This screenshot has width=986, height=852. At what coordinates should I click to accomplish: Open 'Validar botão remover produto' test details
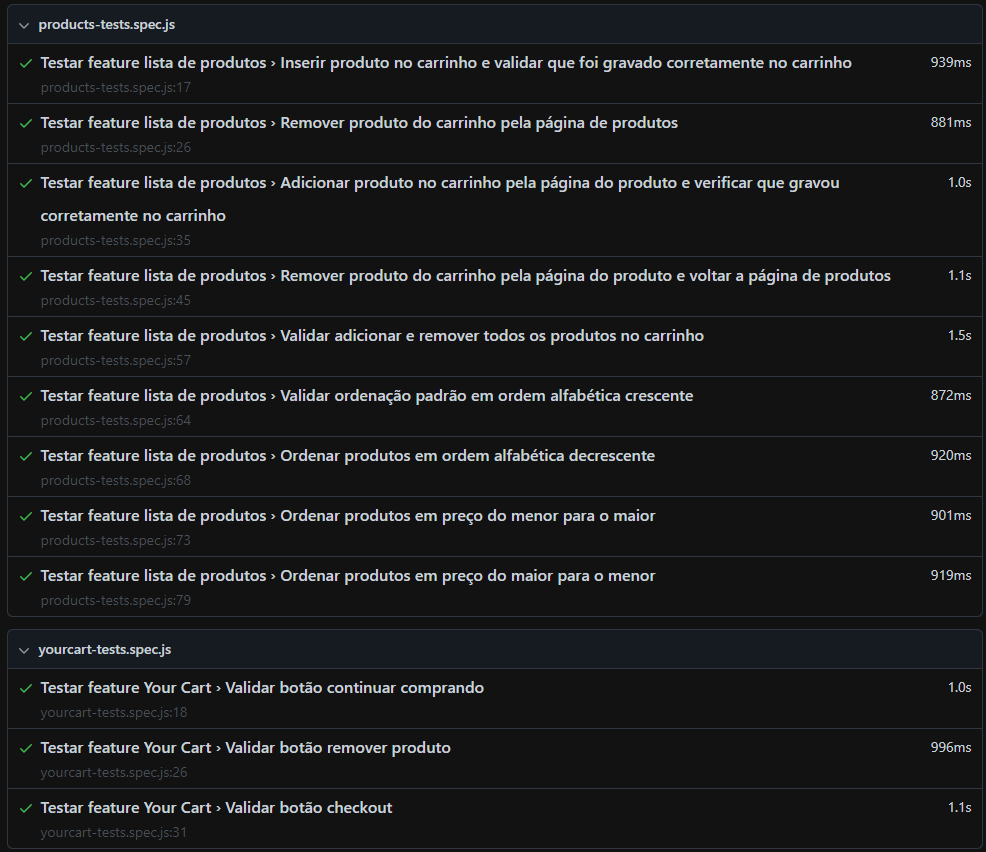[x=245, y=748]
